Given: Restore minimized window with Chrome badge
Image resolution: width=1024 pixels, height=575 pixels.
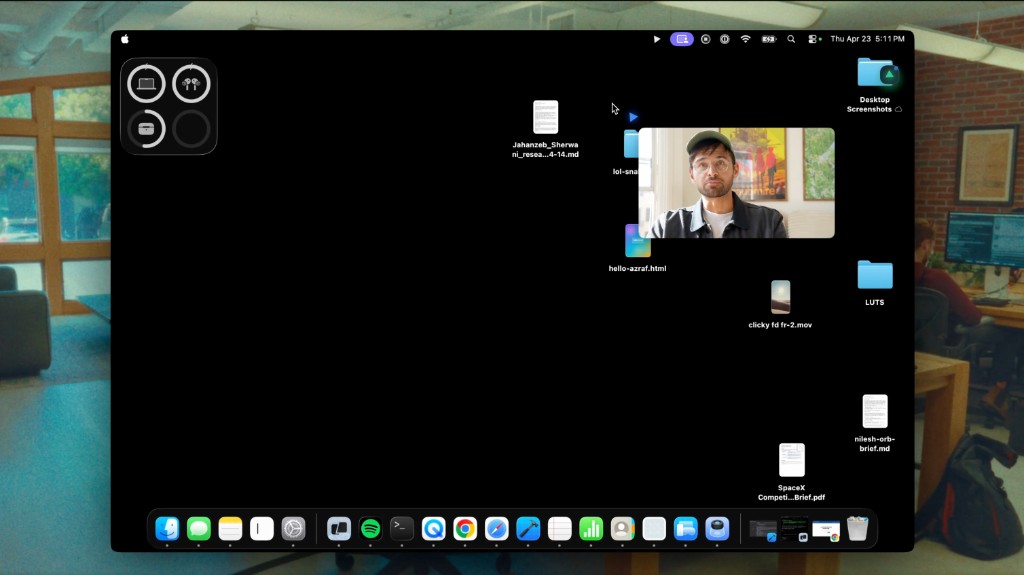Looking at the screenshot, I should (826, 531).
